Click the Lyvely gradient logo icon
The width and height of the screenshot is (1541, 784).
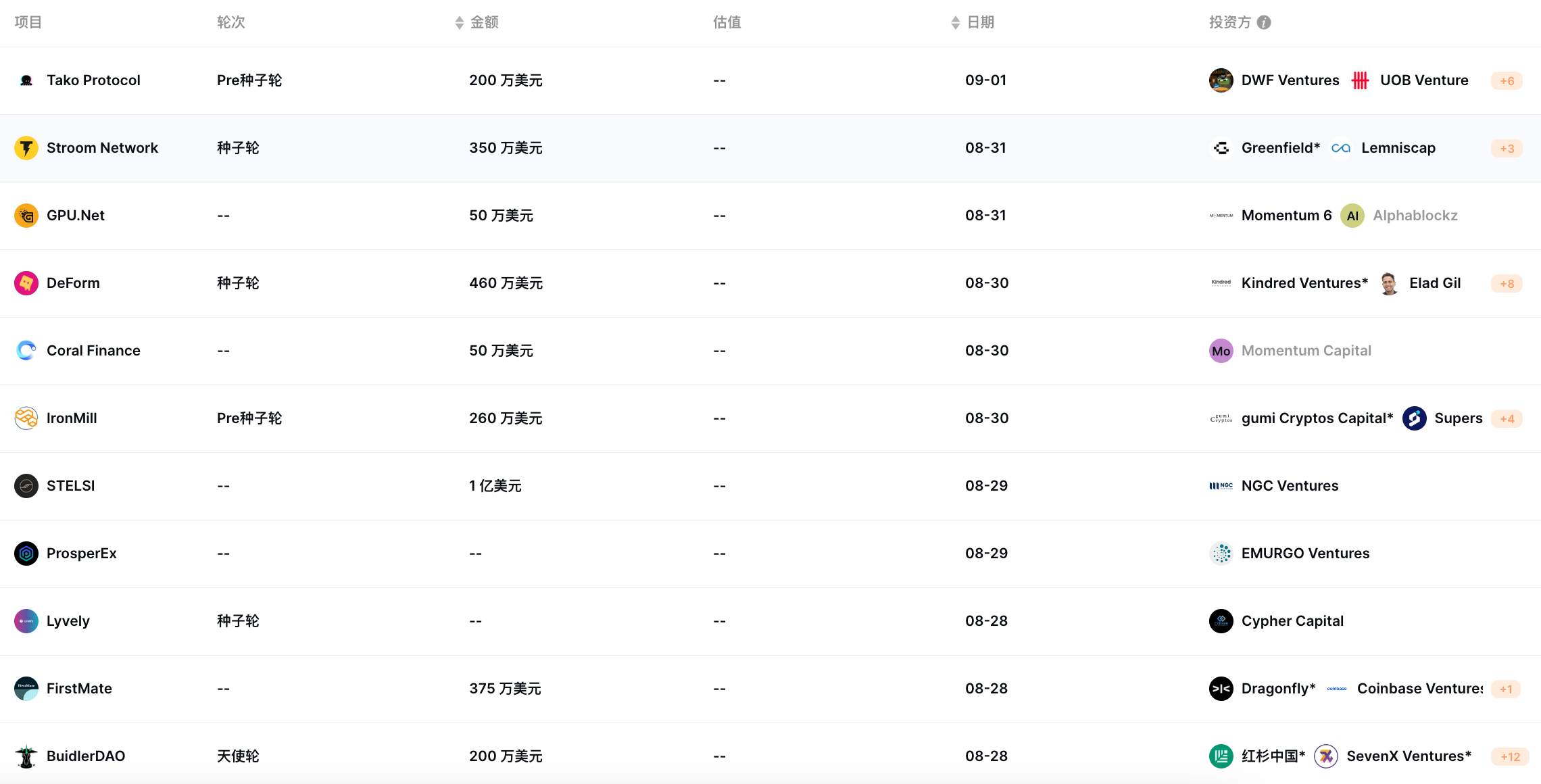pos(26,621)
